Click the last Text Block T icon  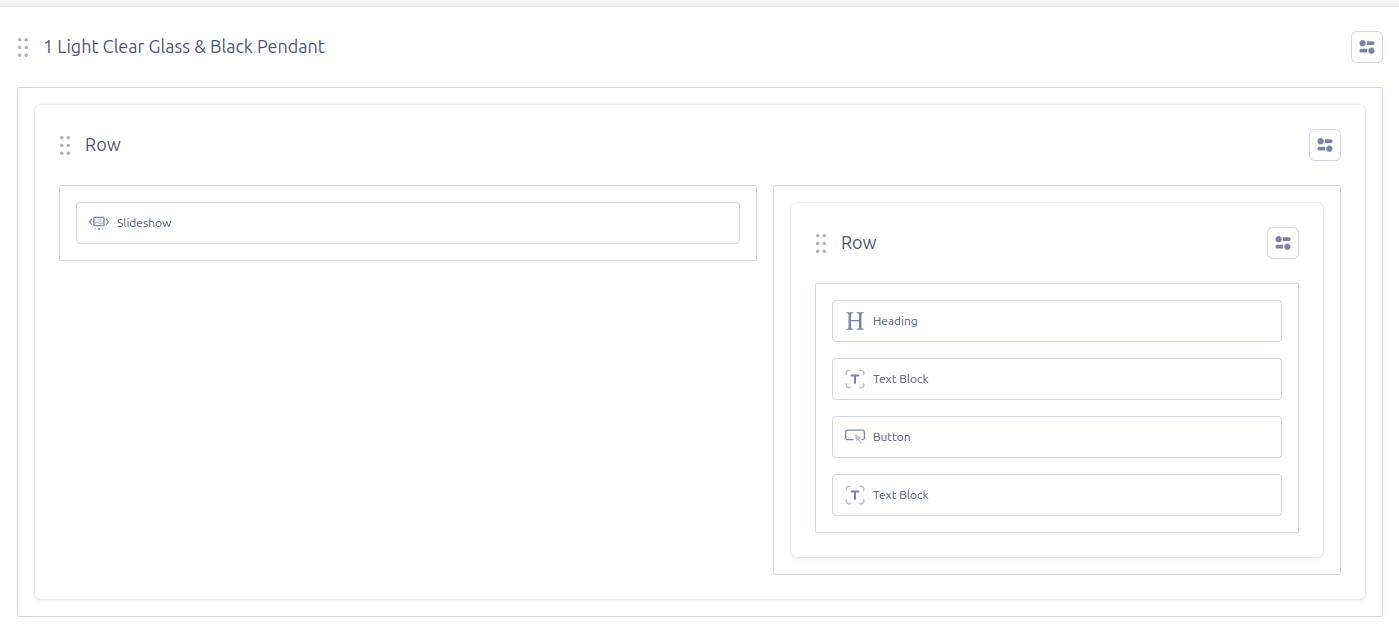tap(854, 495)
